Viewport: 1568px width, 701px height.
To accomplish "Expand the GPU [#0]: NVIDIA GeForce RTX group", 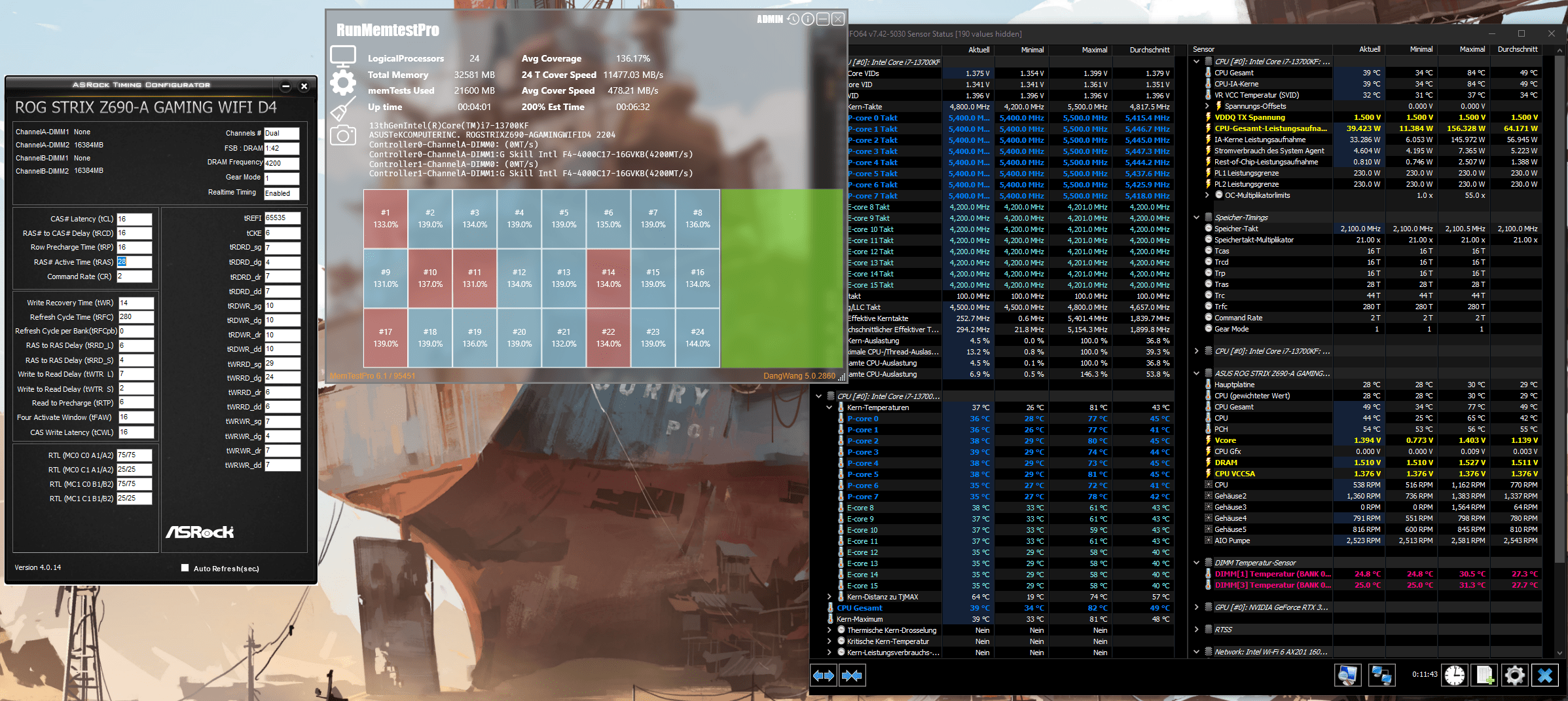I will tap(1197, 607).
